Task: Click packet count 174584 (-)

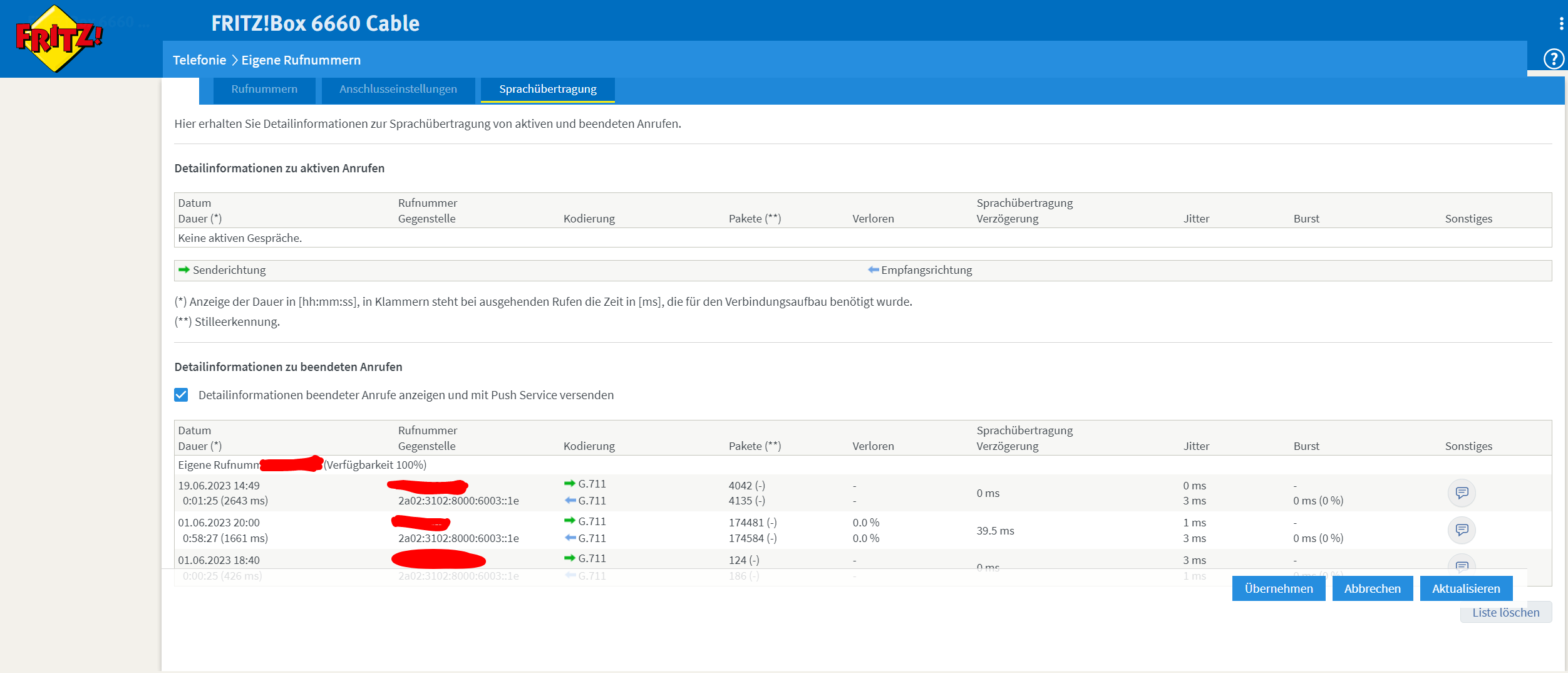Action: (753, 538)
